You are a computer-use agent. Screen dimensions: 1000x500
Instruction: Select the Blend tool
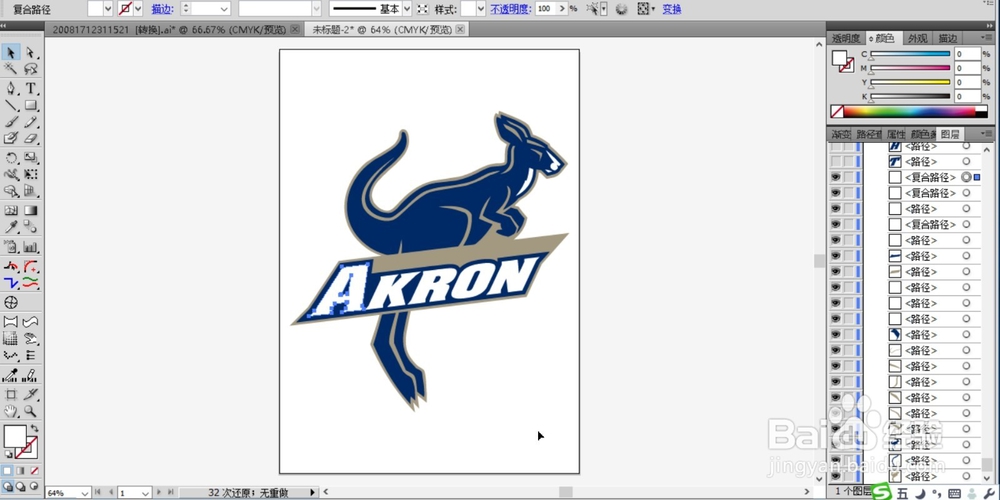pos(31,227)
